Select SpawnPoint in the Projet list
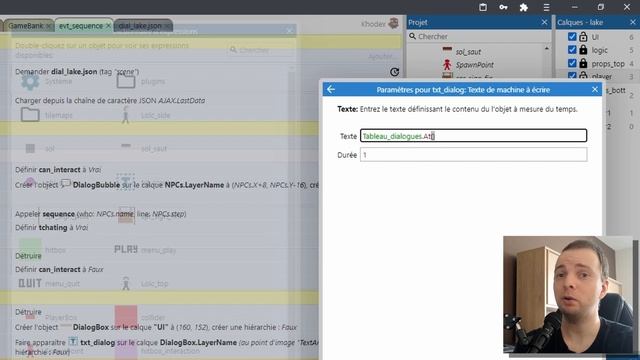The height and width of the screenshot is (360, 640). (475, 65)
